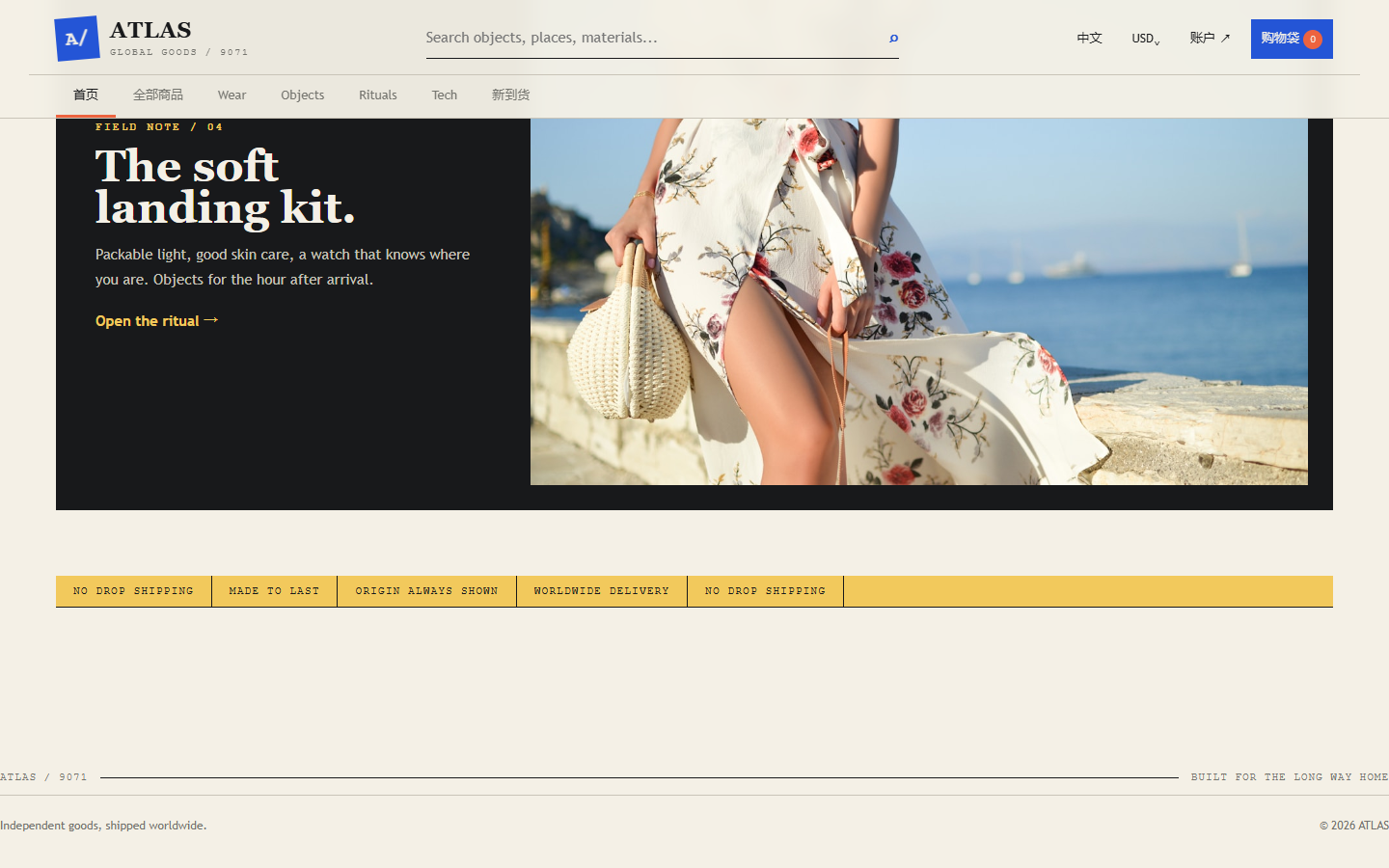Open the Rituals category tab

tap(378, 95)
